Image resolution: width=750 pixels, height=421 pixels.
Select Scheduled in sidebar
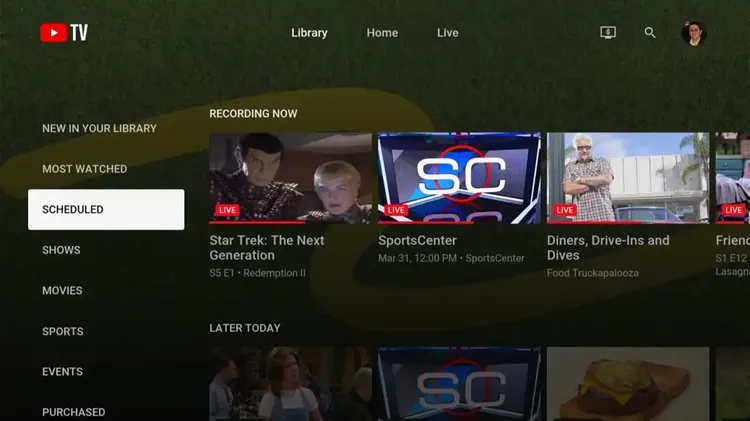pyautogui.click(x=106, y=210)
